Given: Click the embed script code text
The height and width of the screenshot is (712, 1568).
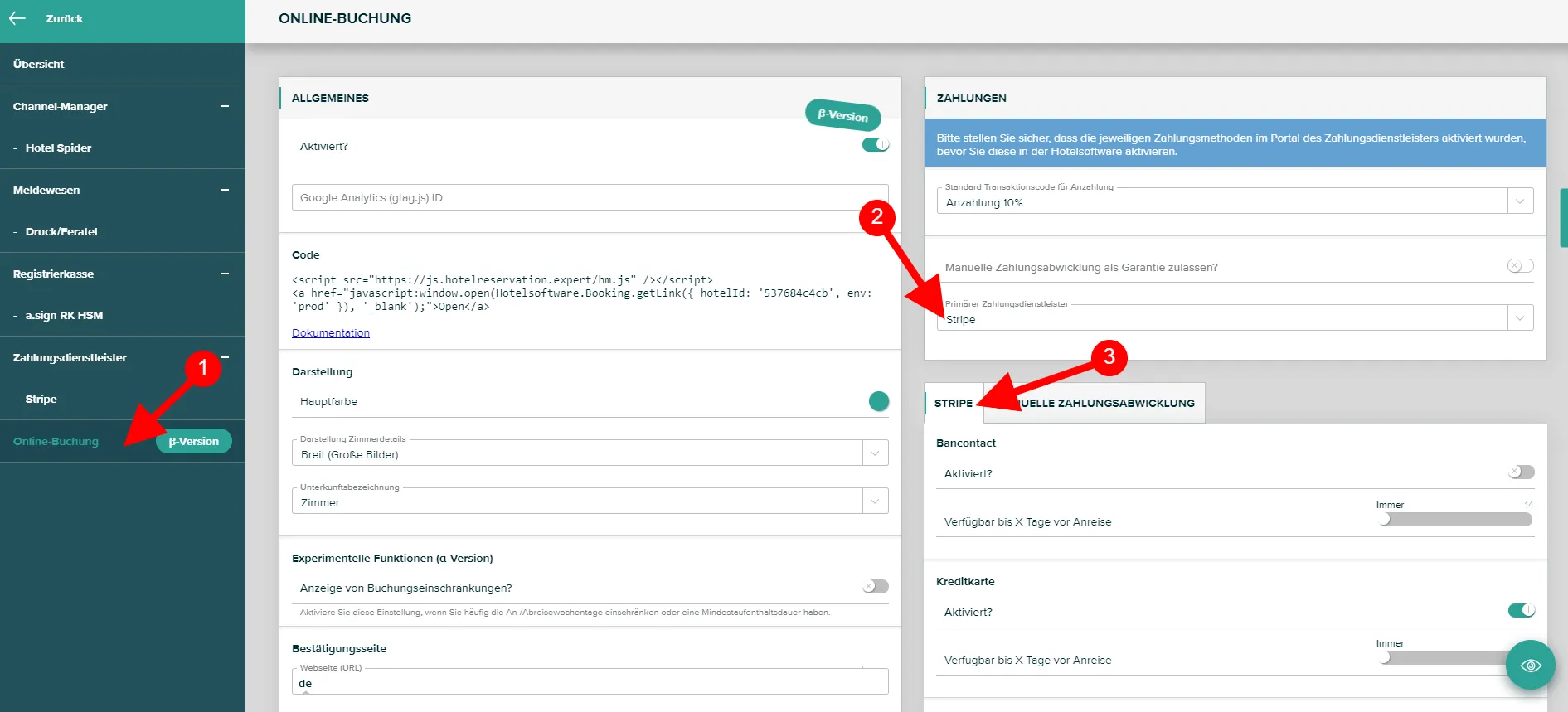Looking at the screenshot, I should click(x=582, y=293).
